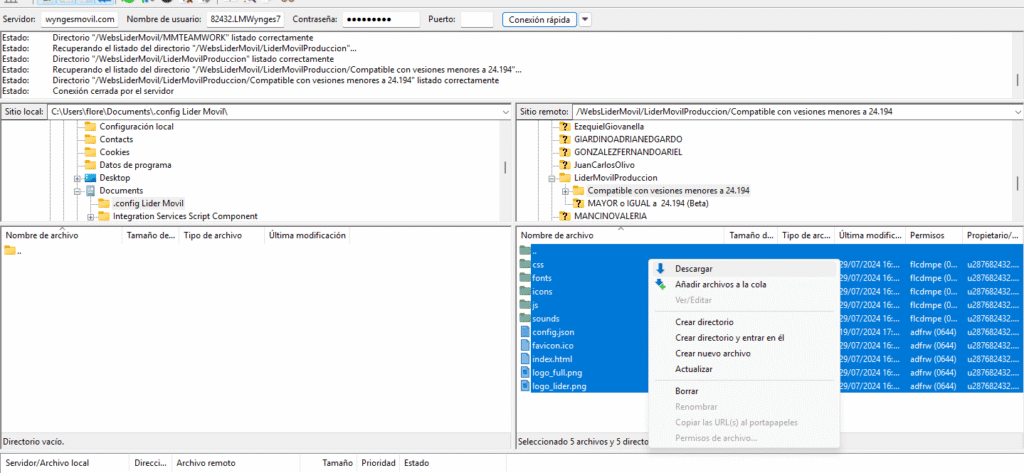Choose Crear directorio from the context menu

pos(704,322)
